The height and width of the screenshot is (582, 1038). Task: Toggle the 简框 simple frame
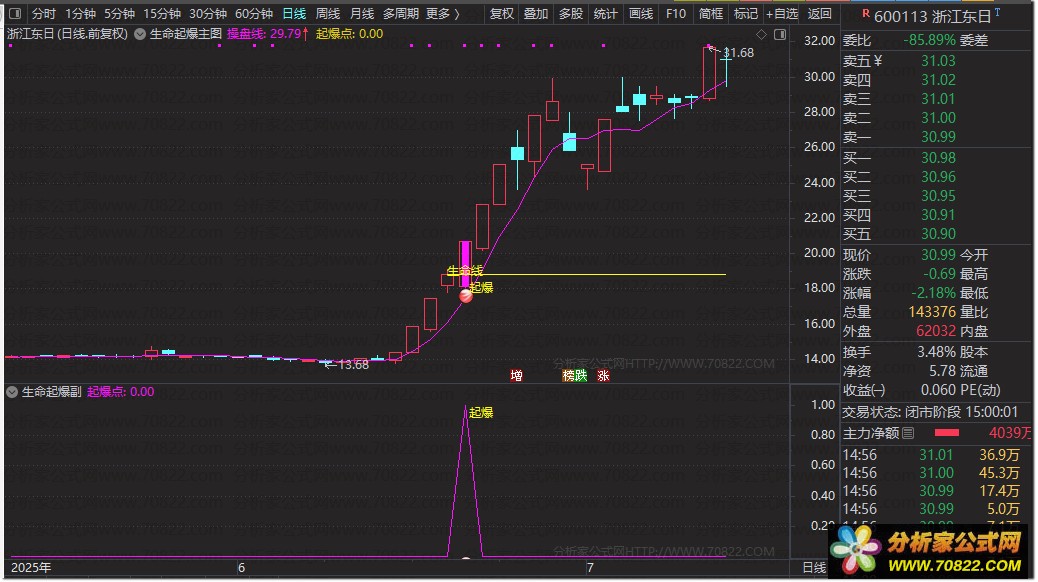[711, 13]
